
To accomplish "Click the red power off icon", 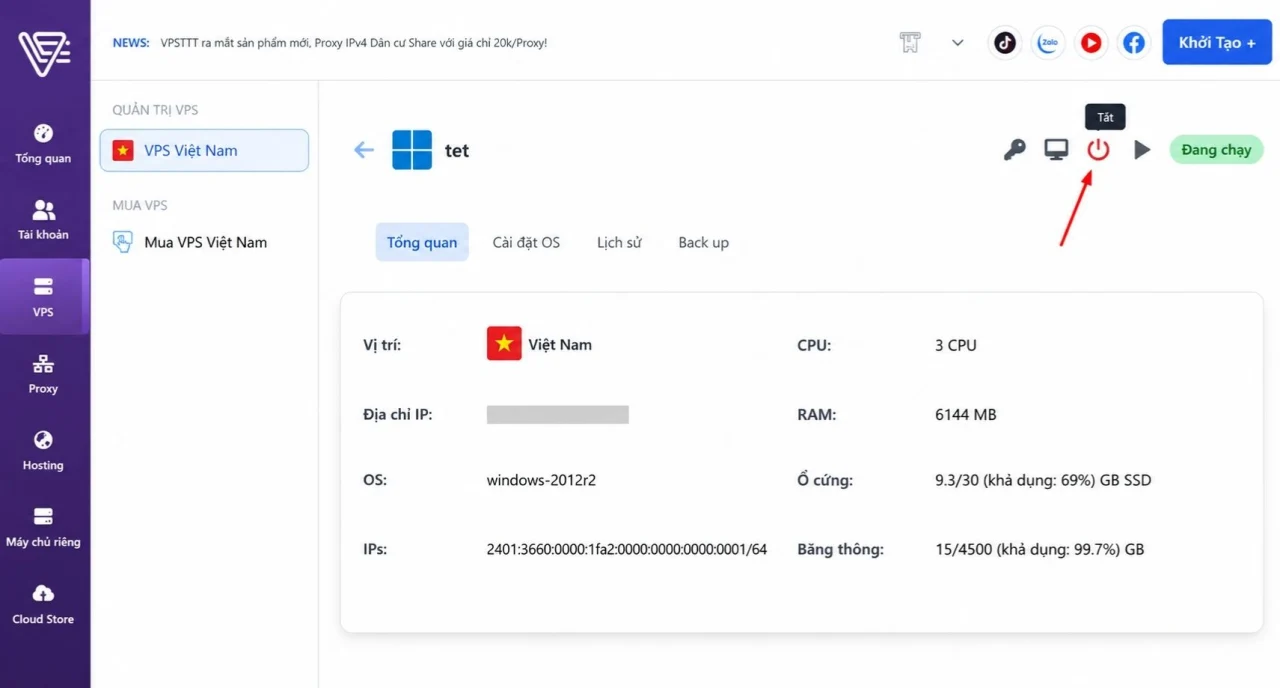I will (1098, 150).
